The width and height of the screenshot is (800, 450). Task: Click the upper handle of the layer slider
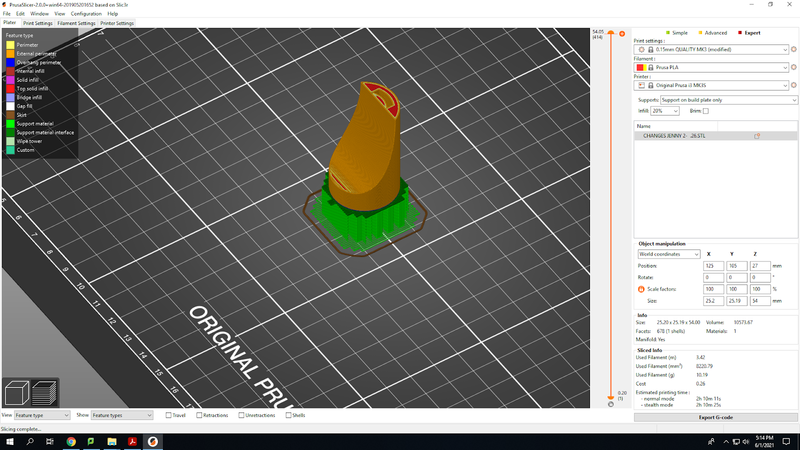pos(611,33)
